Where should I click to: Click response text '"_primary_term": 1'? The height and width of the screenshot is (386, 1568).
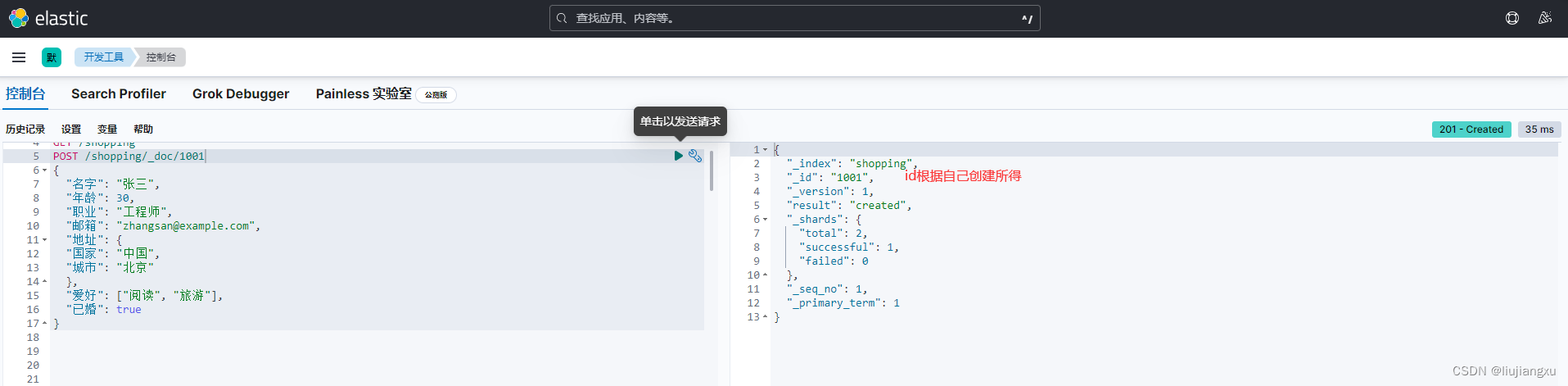843,303
